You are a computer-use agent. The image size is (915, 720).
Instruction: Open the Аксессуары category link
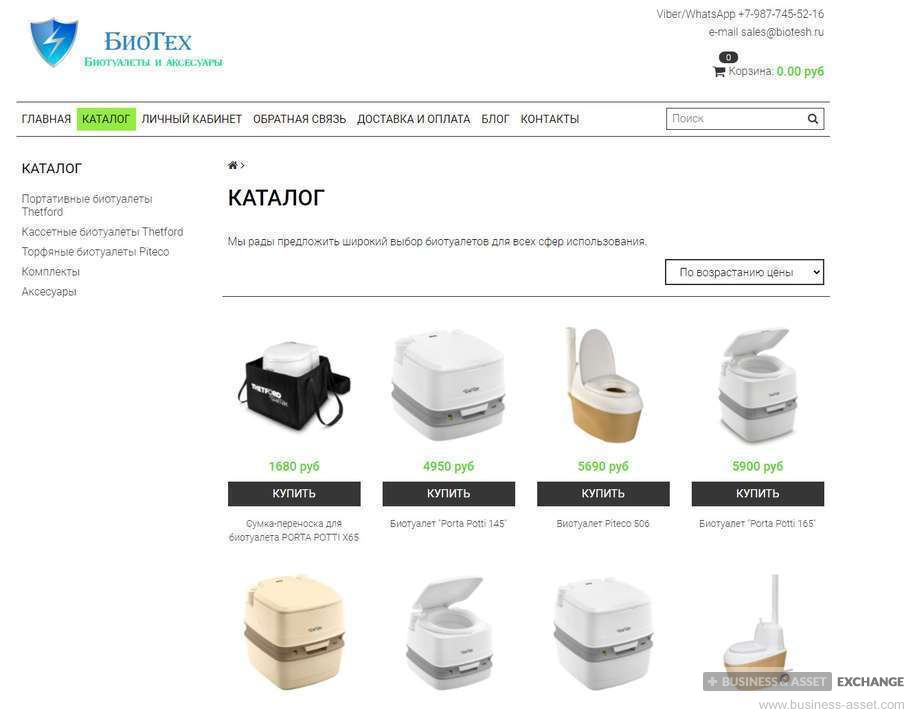click(49, 291)
